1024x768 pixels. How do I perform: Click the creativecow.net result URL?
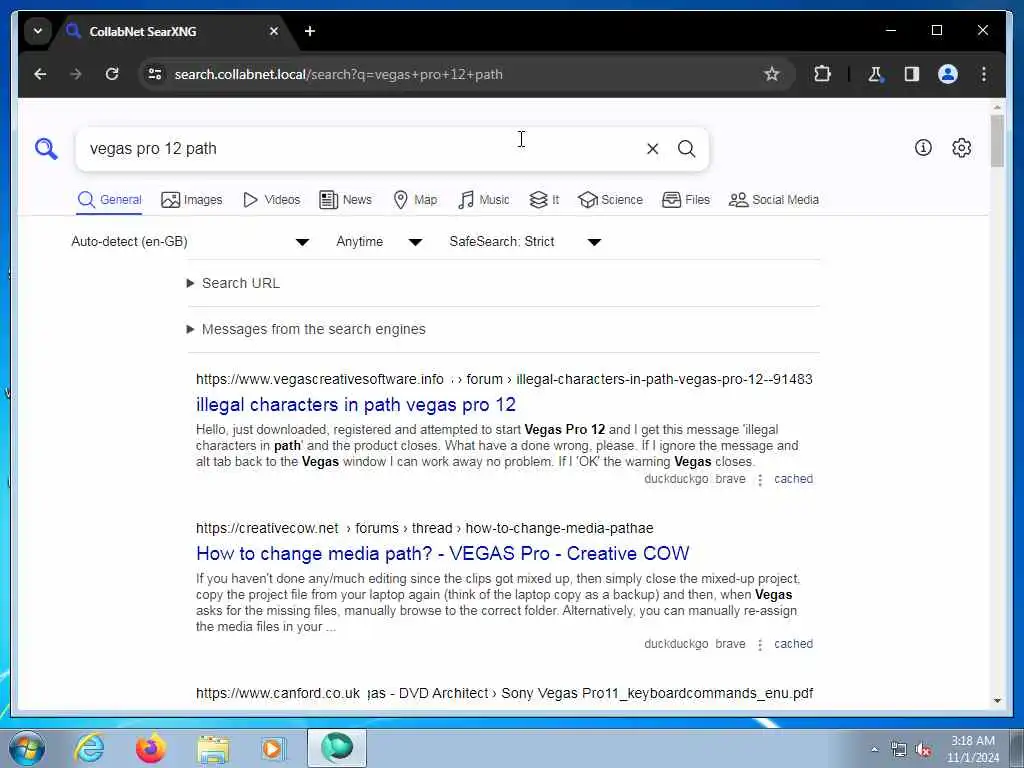click(424, 528)
